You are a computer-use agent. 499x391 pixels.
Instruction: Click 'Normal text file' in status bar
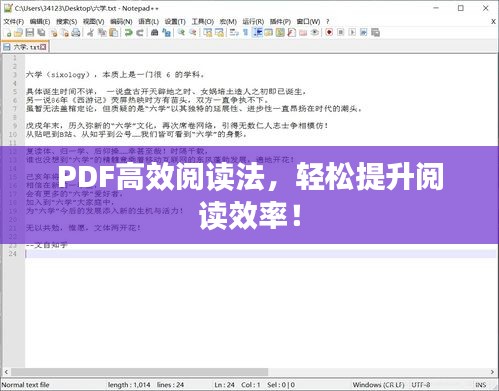tap(26, 385)
